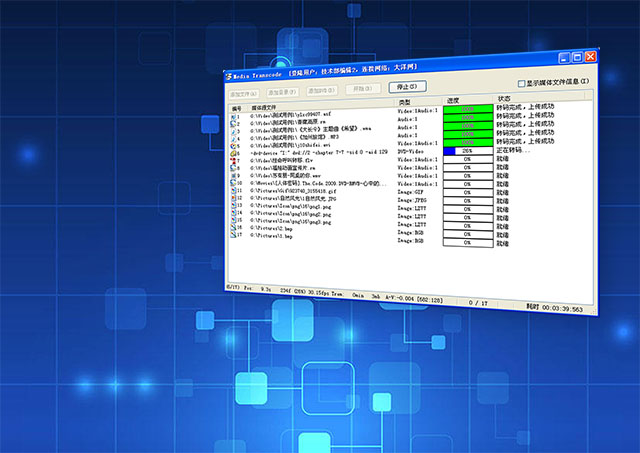
Task: Click the 1.bmp file icon in row 17
Action: coord(233,234)
